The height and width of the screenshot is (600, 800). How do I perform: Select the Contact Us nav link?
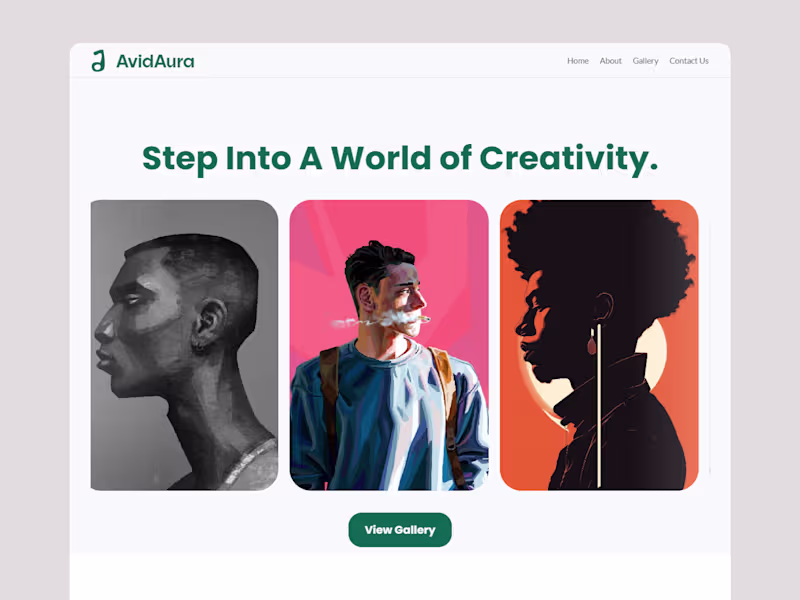point(689,61)
